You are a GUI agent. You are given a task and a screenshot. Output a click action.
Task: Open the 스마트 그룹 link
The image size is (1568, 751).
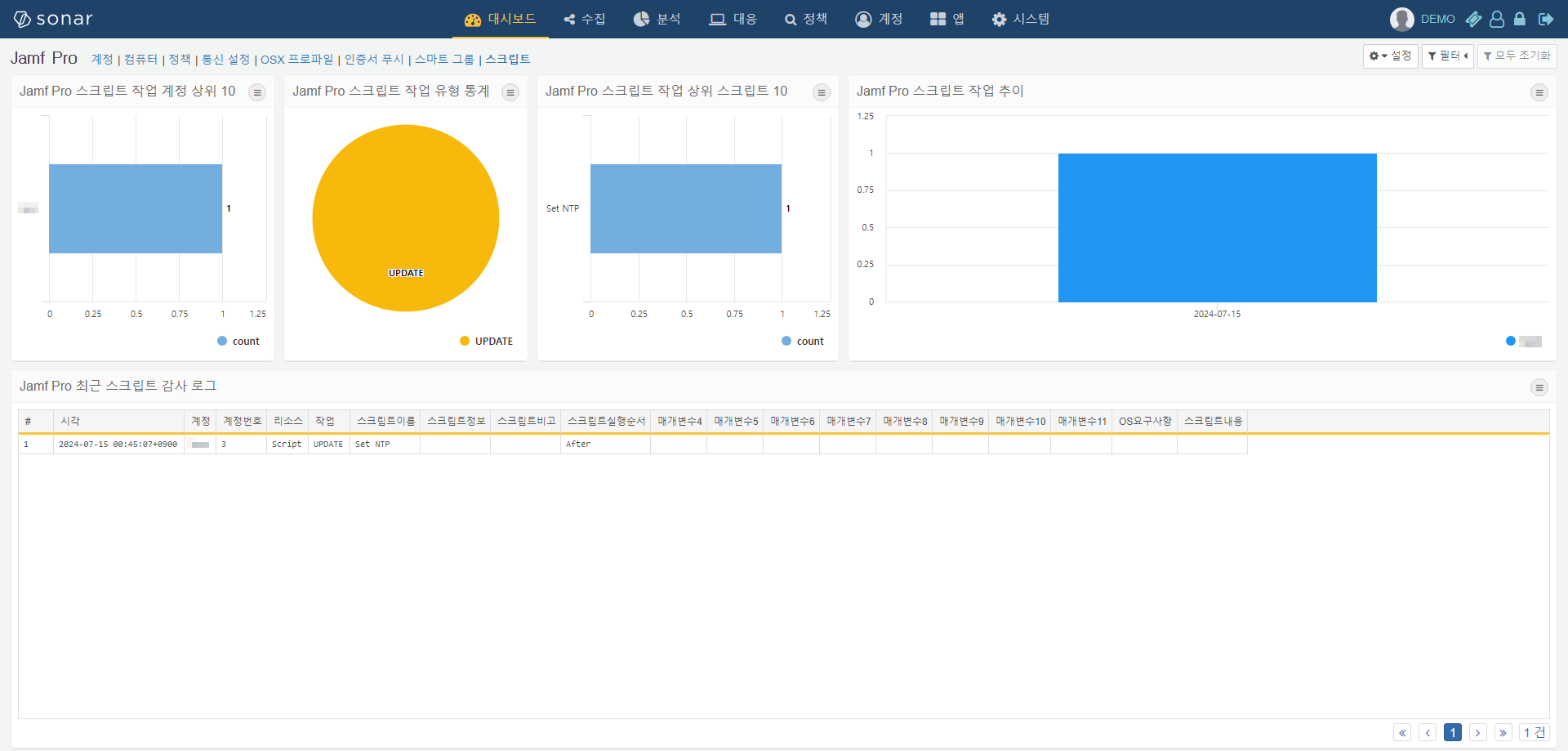tap(444, 60)
